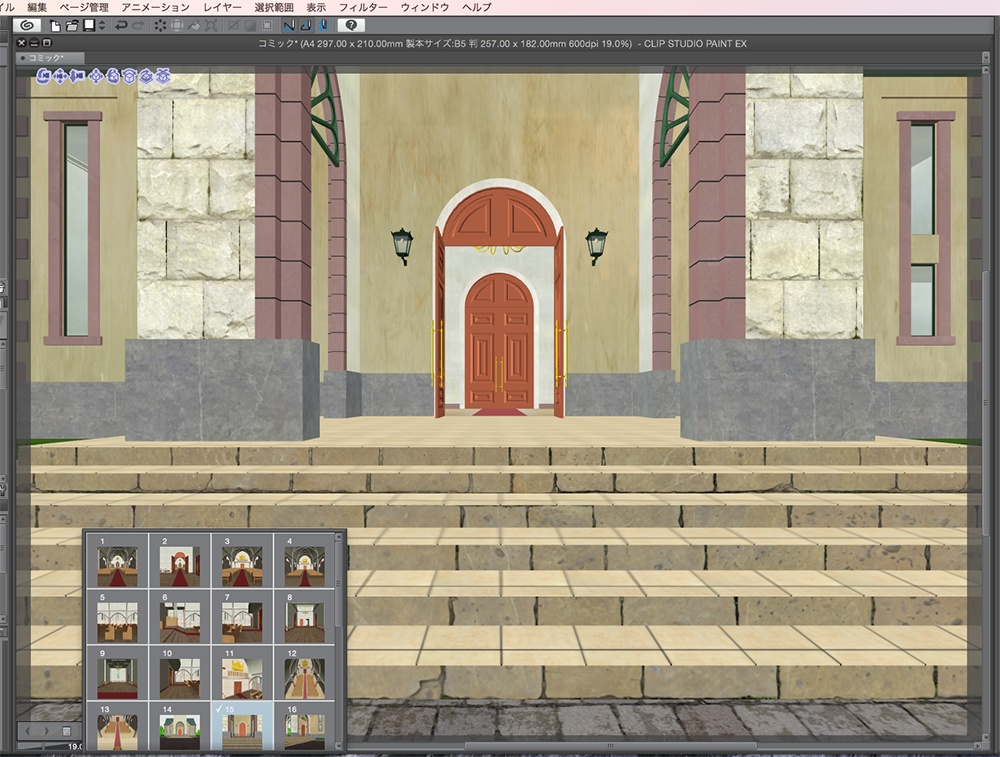Select camera preset thumbnail 9
1000x757 pixels.
(x=117, y=673)
